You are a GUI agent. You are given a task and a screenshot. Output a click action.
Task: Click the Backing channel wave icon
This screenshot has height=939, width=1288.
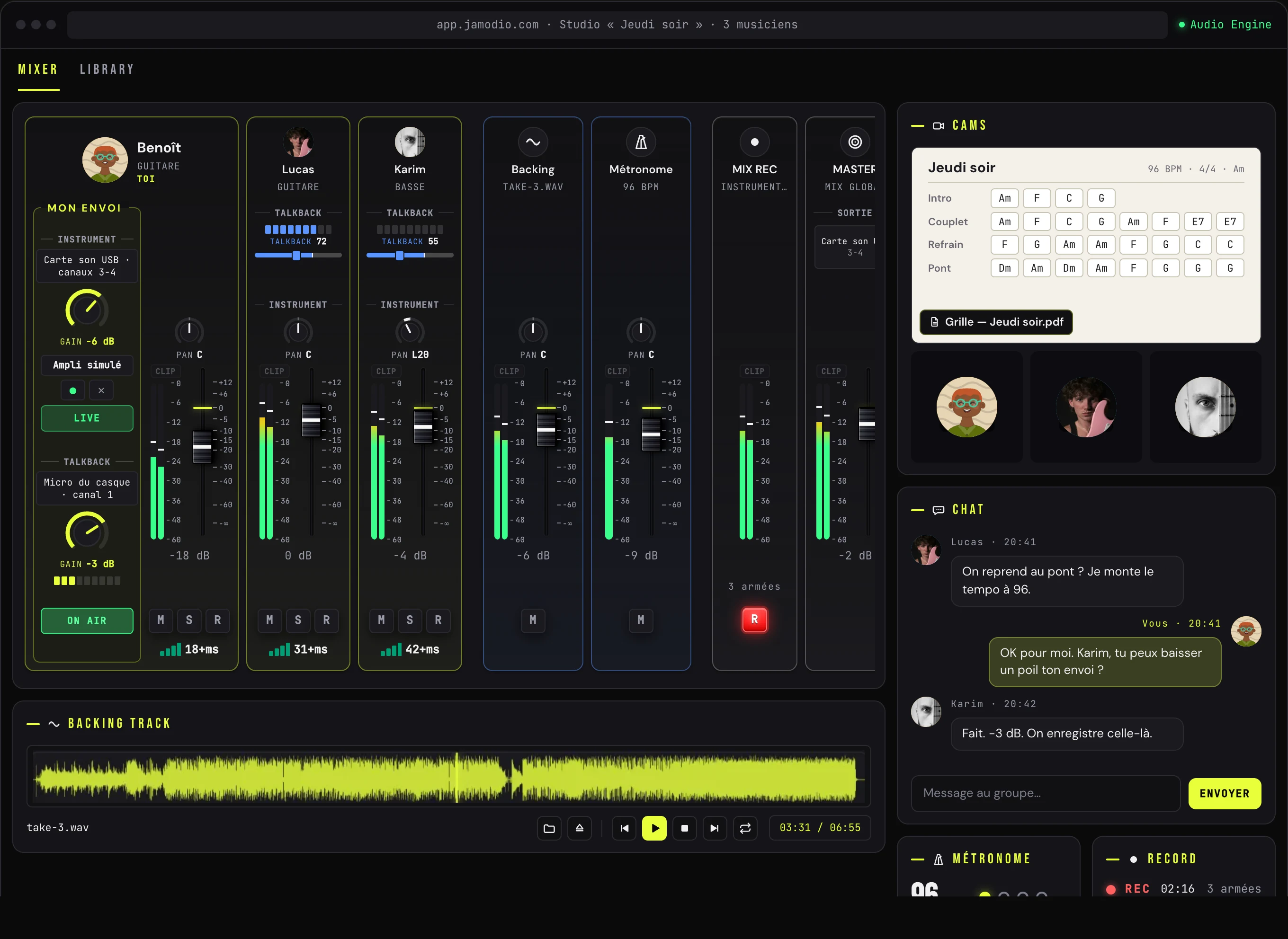click(x=533, y=142)
